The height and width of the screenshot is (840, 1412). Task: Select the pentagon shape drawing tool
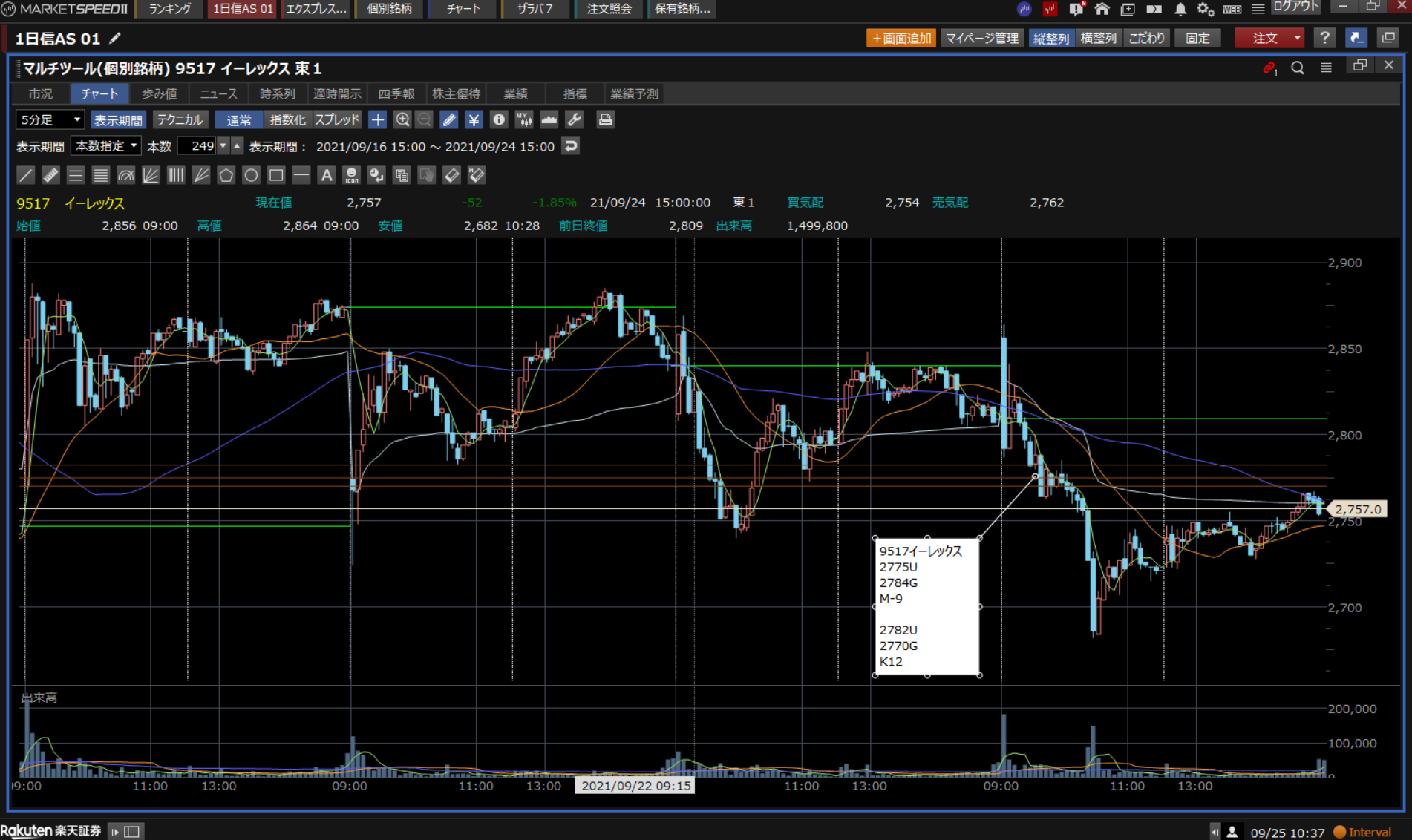(226, 175)
